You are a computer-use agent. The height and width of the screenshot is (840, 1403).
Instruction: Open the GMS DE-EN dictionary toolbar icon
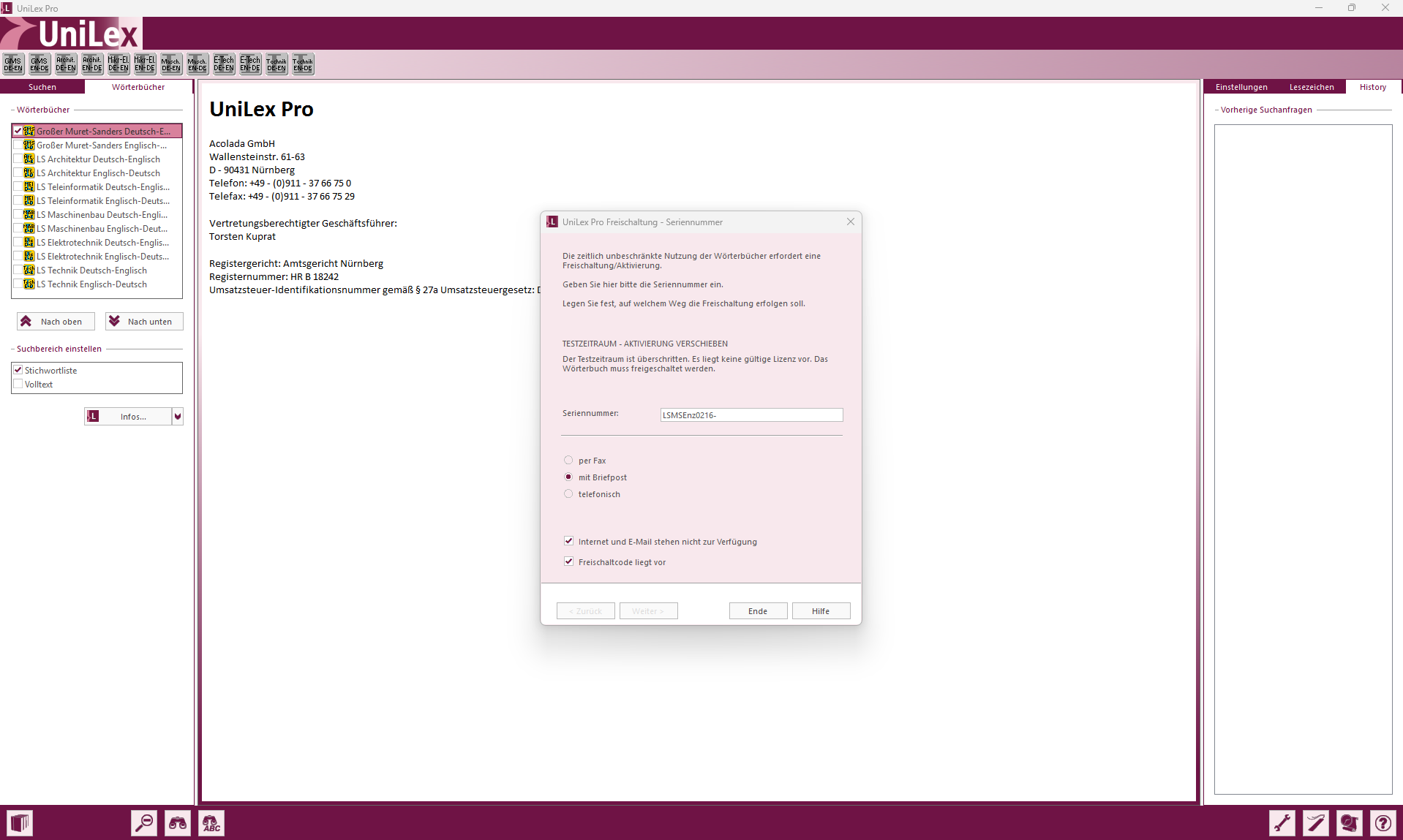click(13, 64)
